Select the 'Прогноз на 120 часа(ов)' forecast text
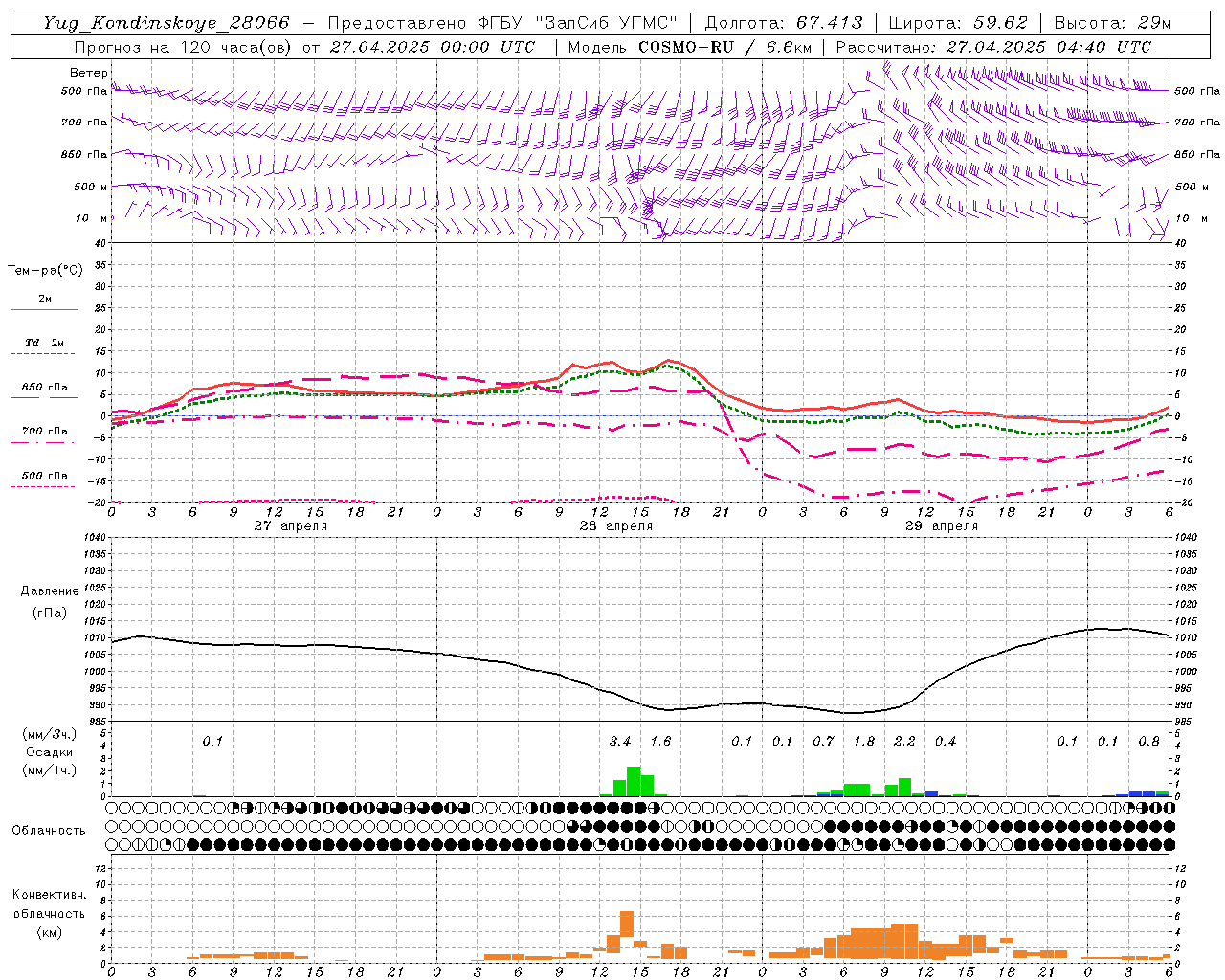The width and height of the screenshot is (1225, 980). tap(184, 47)
